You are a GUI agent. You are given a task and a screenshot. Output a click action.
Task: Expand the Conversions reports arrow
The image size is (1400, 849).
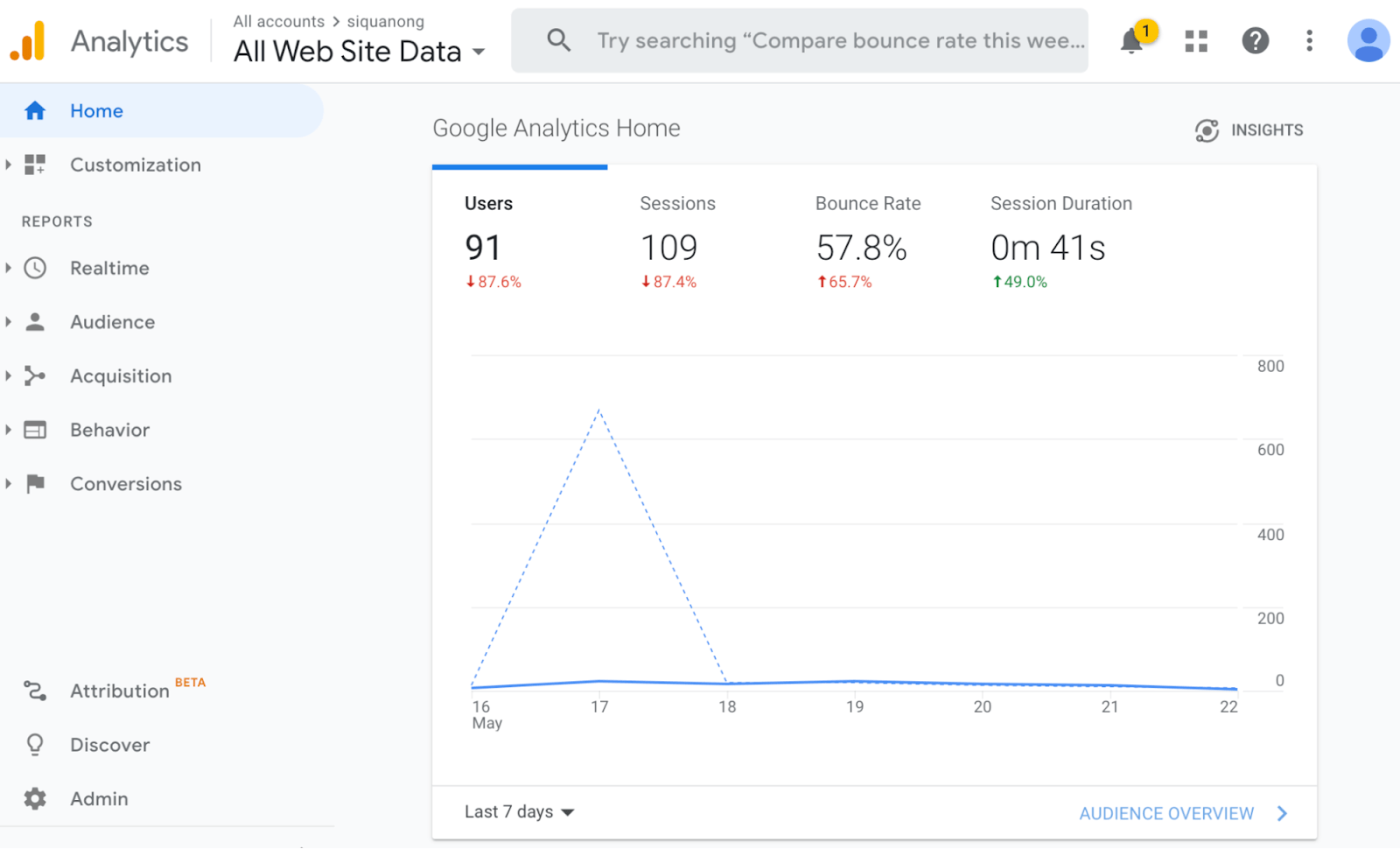(8, 484)
